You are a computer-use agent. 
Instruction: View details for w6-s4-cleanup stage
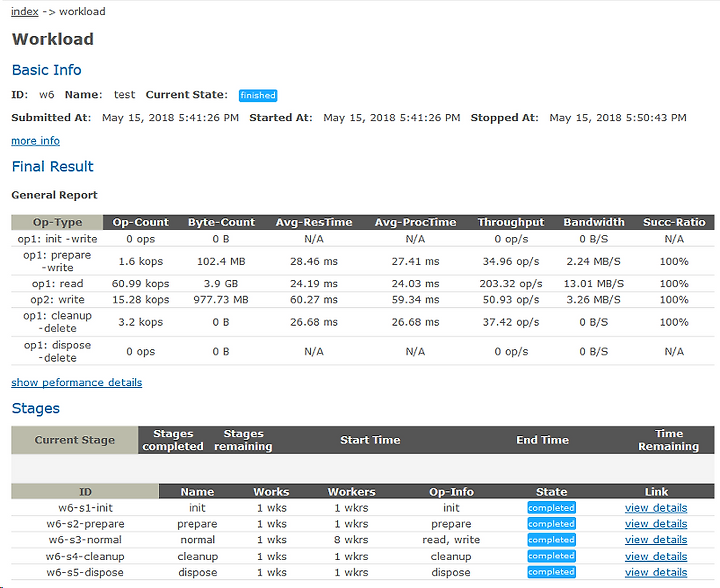656,556
